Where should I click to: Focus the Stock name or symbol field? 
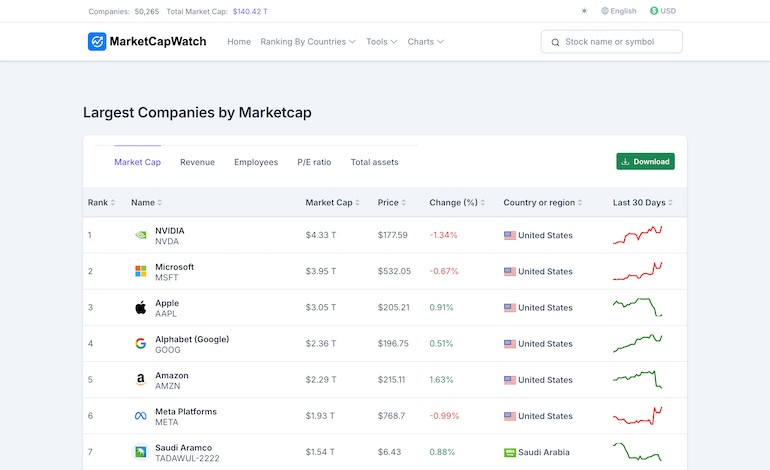[611, 42]
